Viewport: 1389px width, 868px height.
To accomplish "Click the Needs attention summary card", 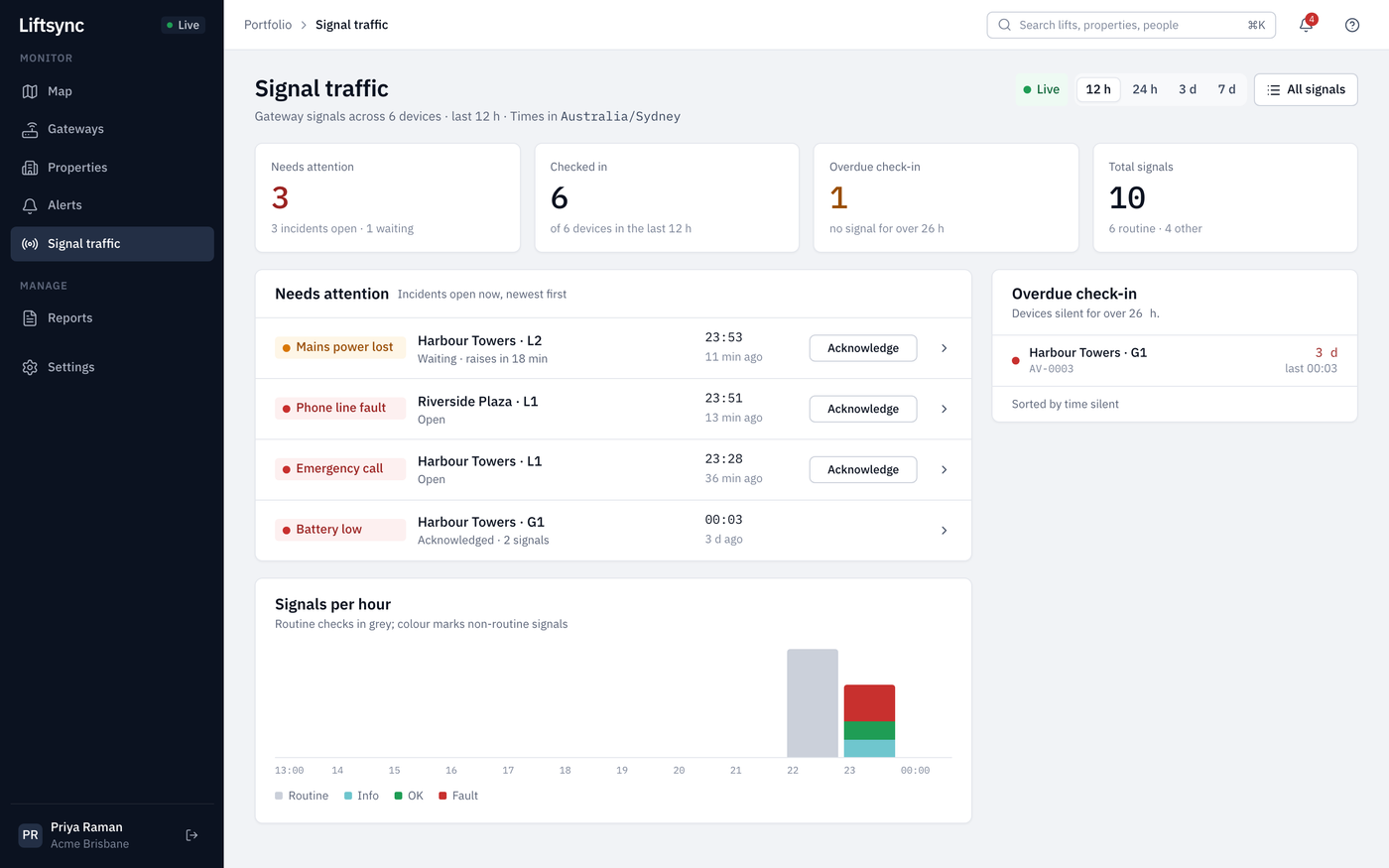I will tap(388, 198).
